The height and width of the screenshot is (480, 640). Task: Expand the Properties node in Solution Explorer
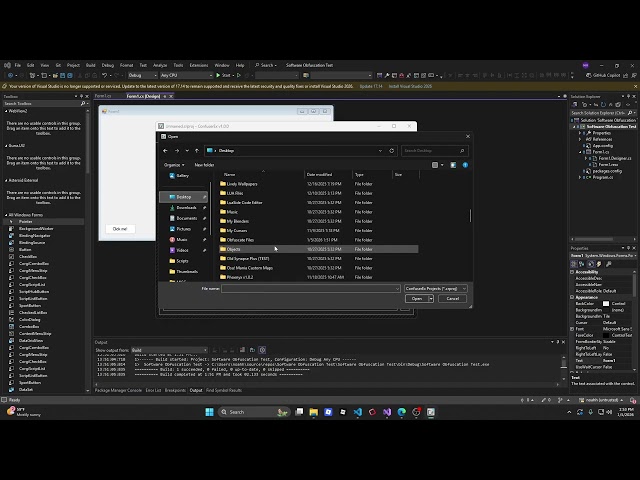coord(580,133)
